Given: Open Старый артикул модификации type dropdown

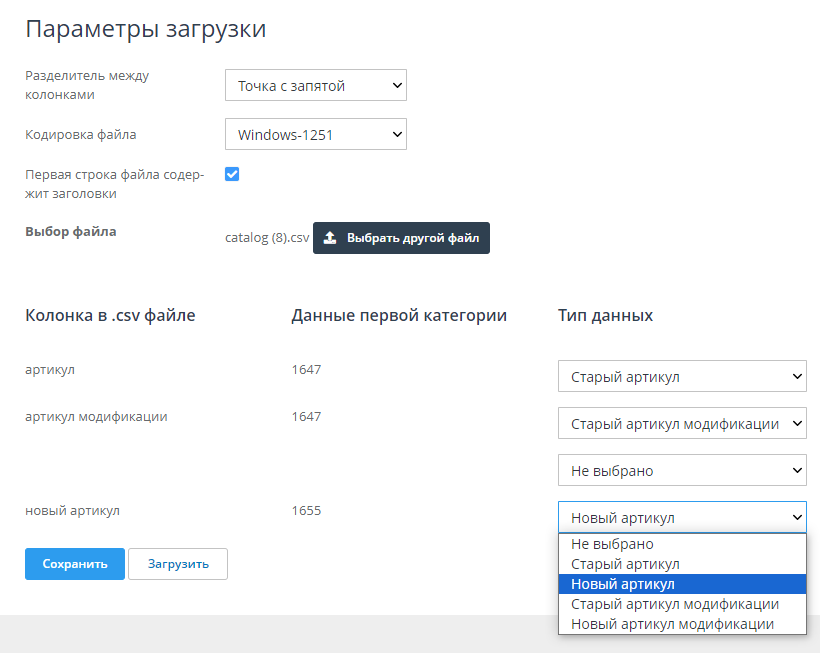Looking at the screenshot, I should pos(682,424).
